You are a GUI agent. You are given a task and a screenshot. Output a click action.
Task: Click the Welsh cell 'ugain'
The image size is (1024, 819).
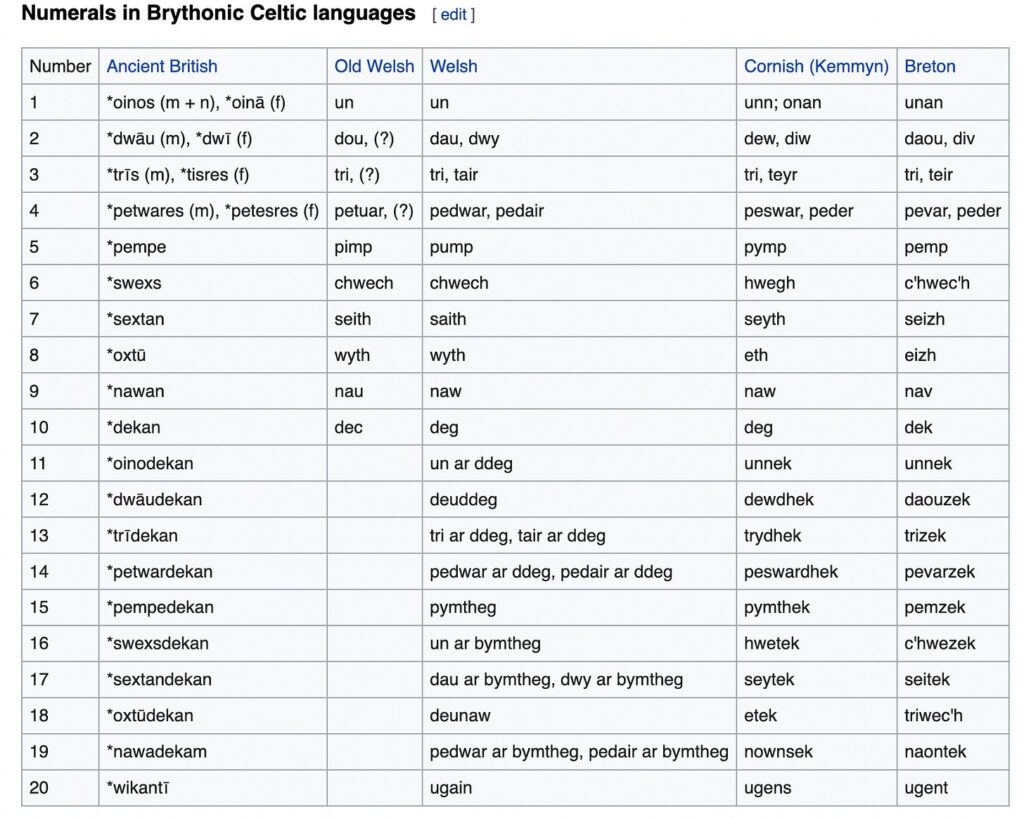451,788
